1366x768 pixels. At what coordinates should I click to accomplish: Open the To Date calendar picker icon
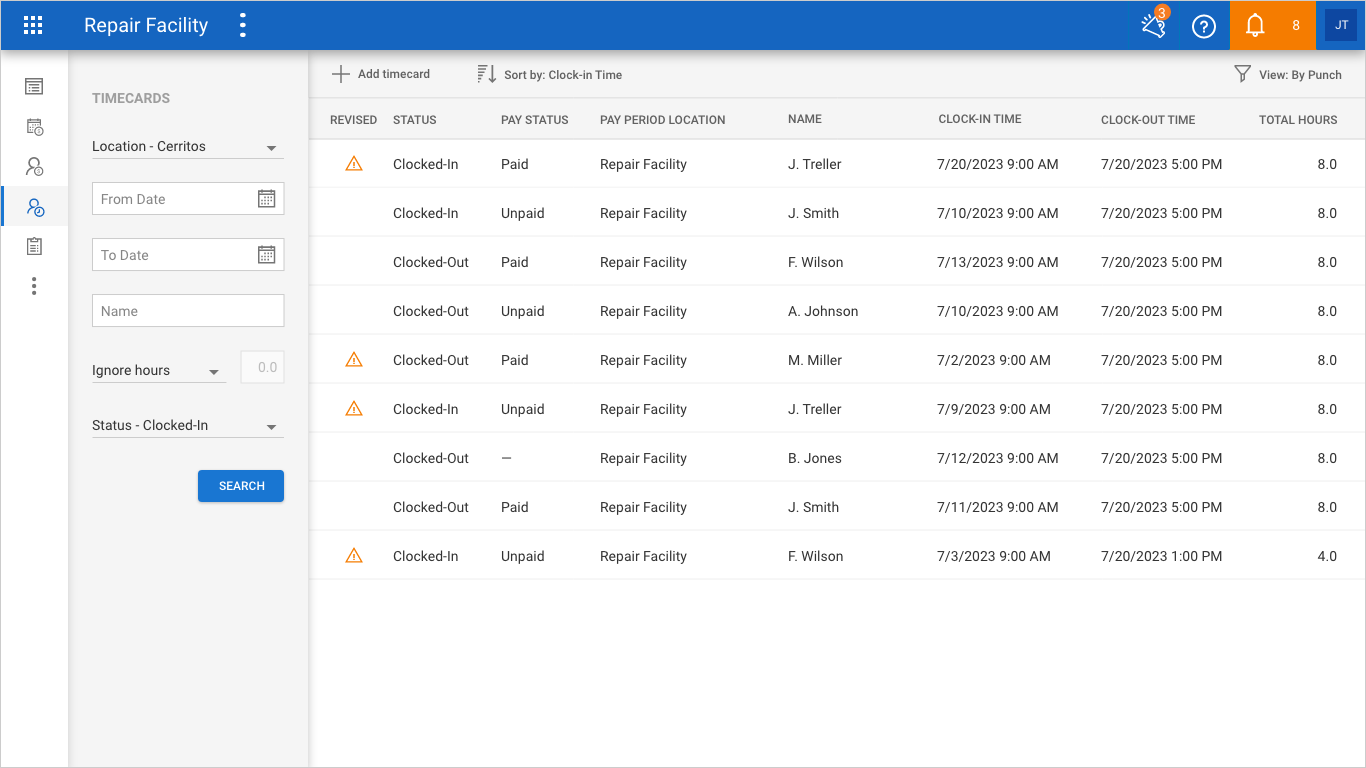click(266, 255)
